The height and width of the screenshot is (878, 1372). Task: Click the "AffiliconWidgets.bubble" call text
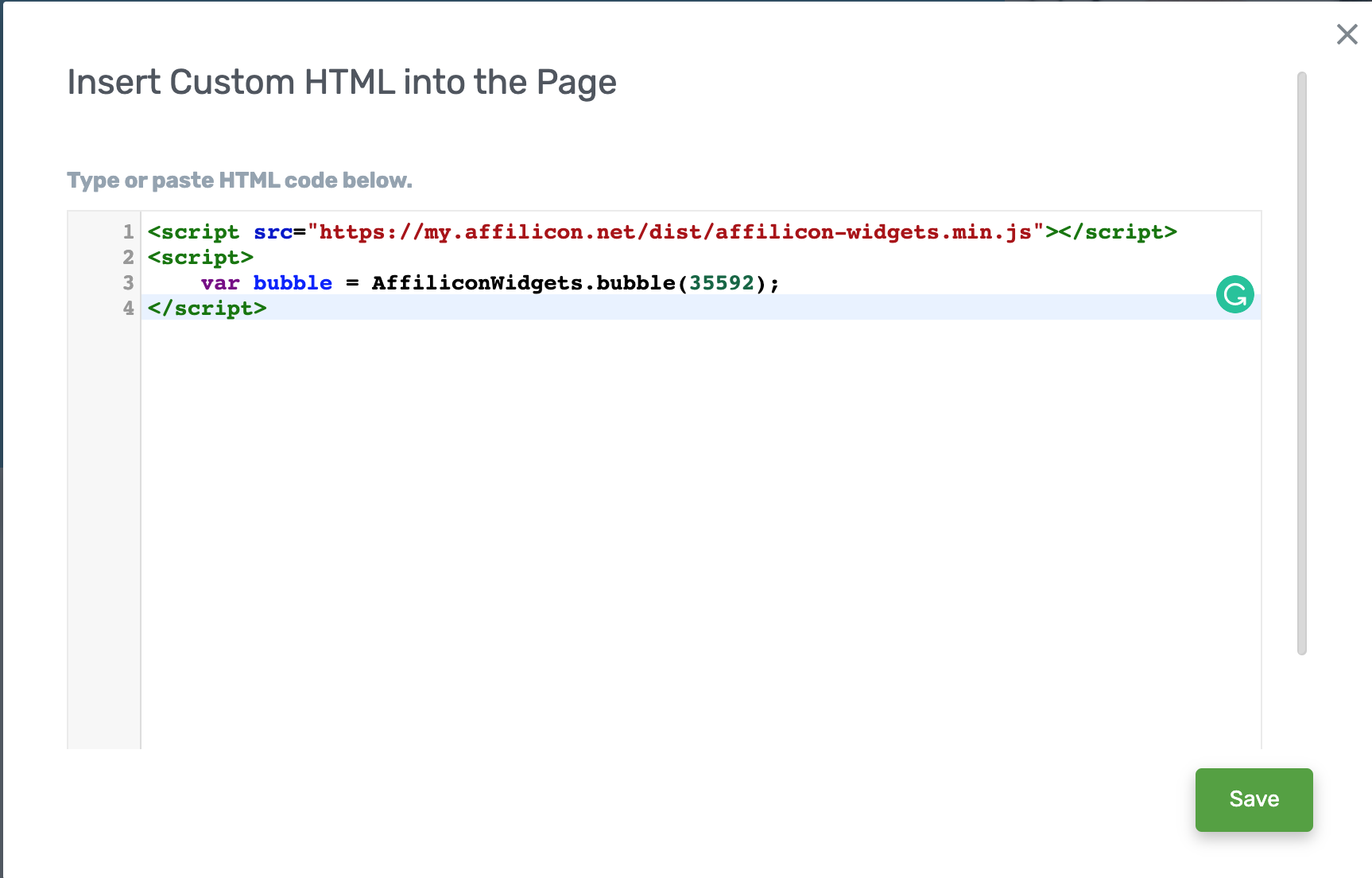coord(523,282)
